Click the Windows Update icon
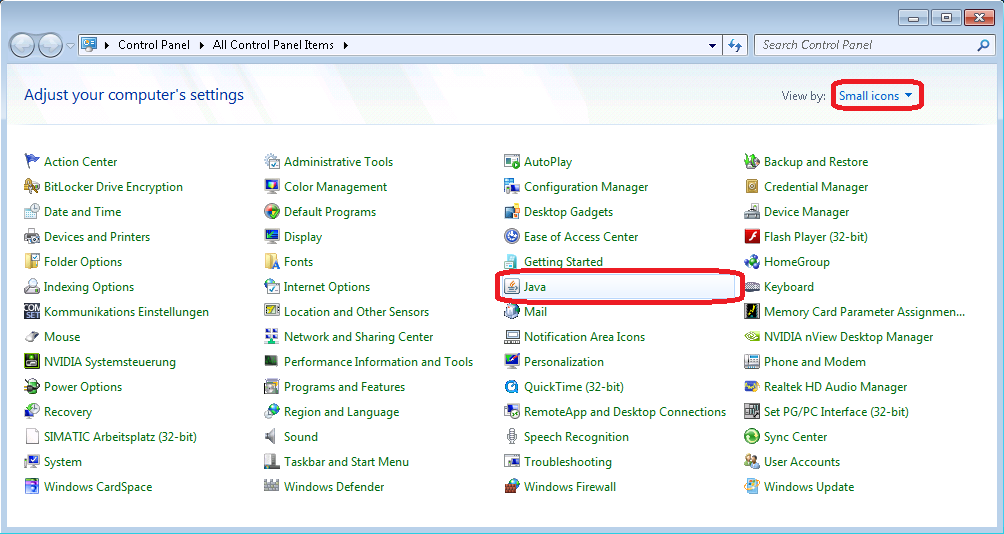 tap(752, 487)
